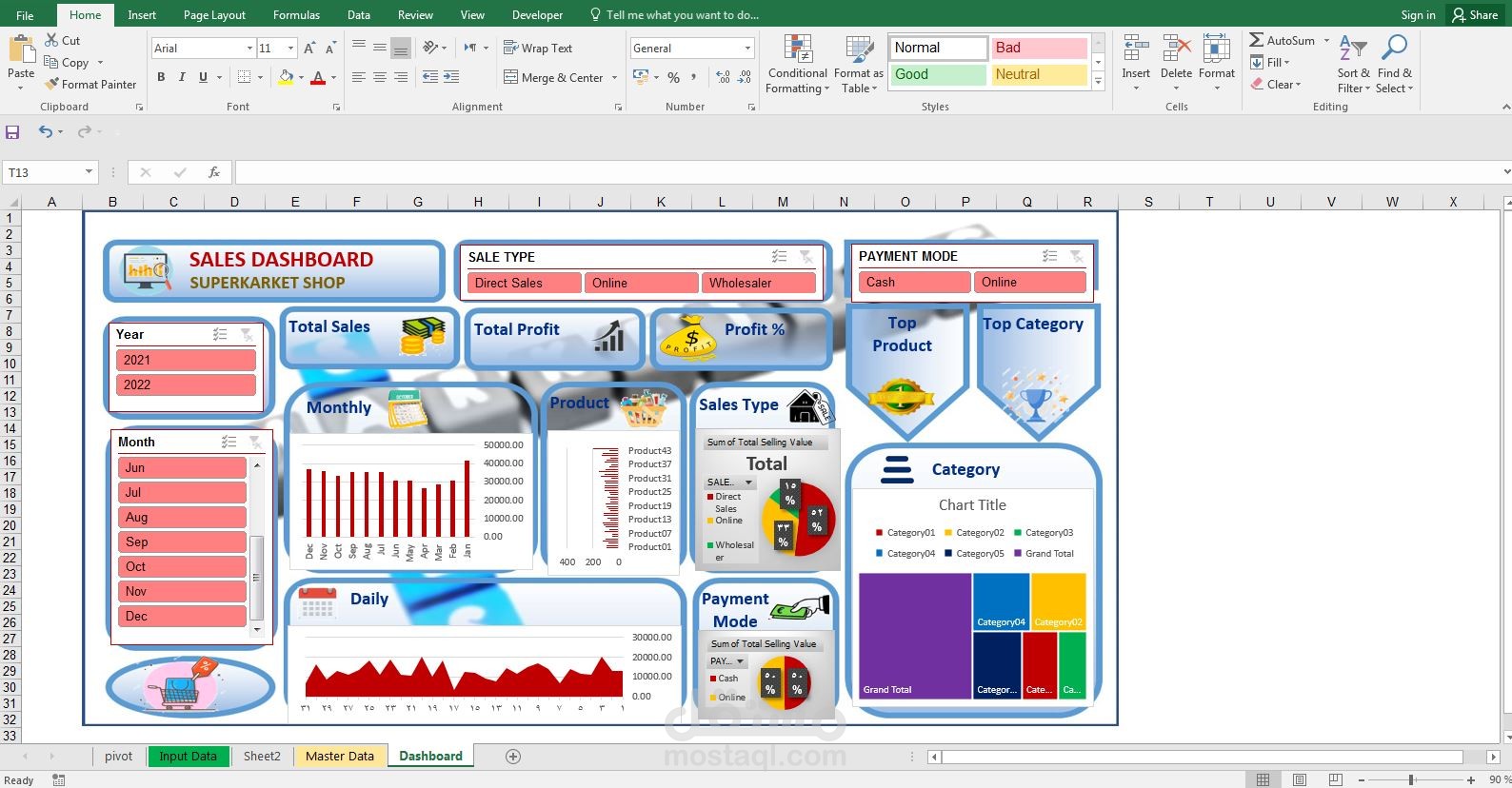Open the number format dropdown
Image resolution: width=1512 pixels, height=788 pixels.
pyautogui.click(x=747, y=48)
